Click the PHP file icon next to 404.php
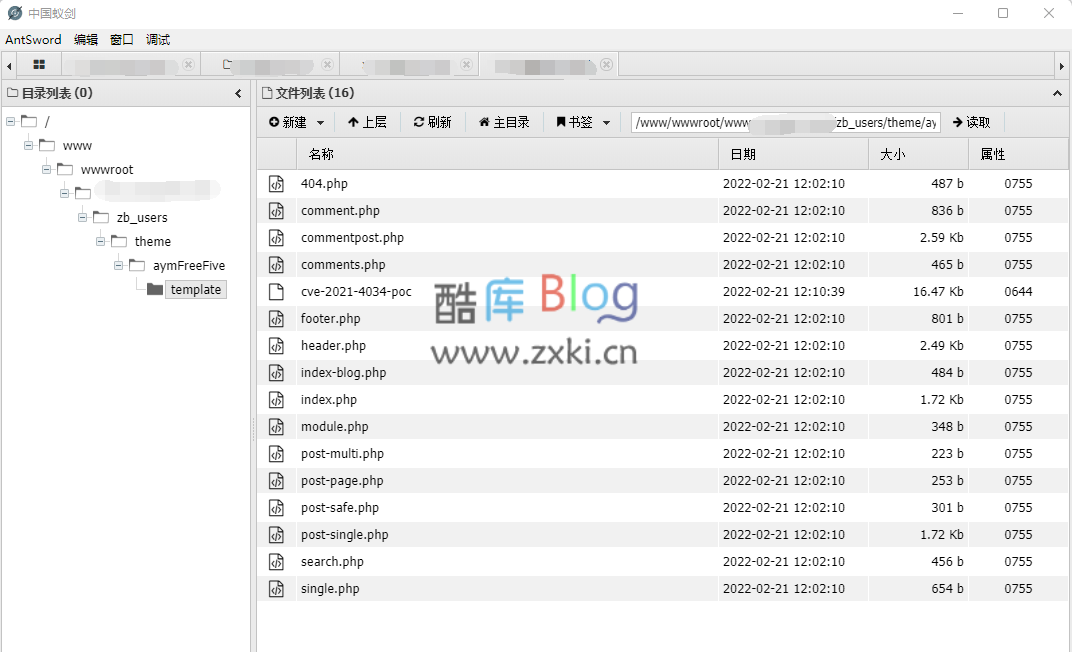The width and height of the screenshot is (1072, 652). [277, 183]
